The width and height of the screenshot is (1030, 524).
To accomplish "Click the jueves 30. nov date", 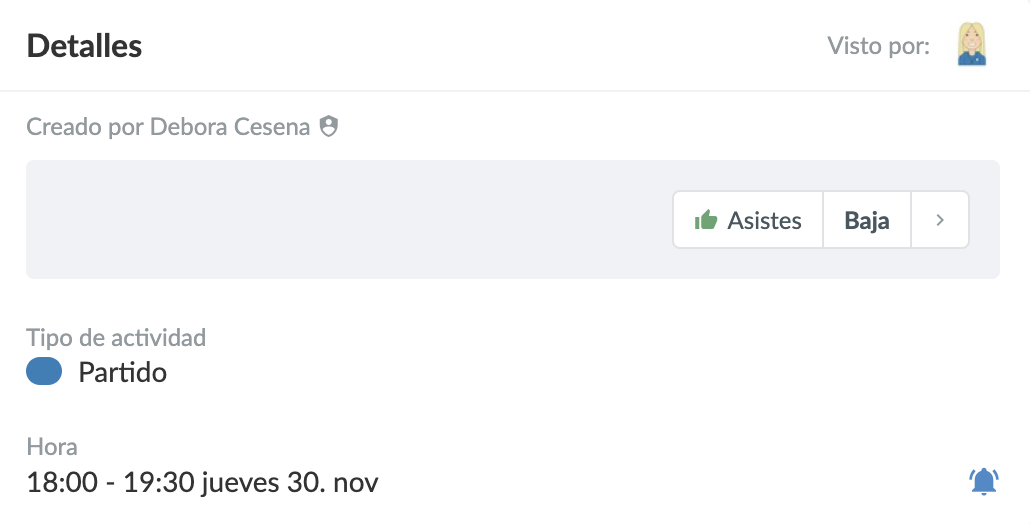I will click(290, 483).
